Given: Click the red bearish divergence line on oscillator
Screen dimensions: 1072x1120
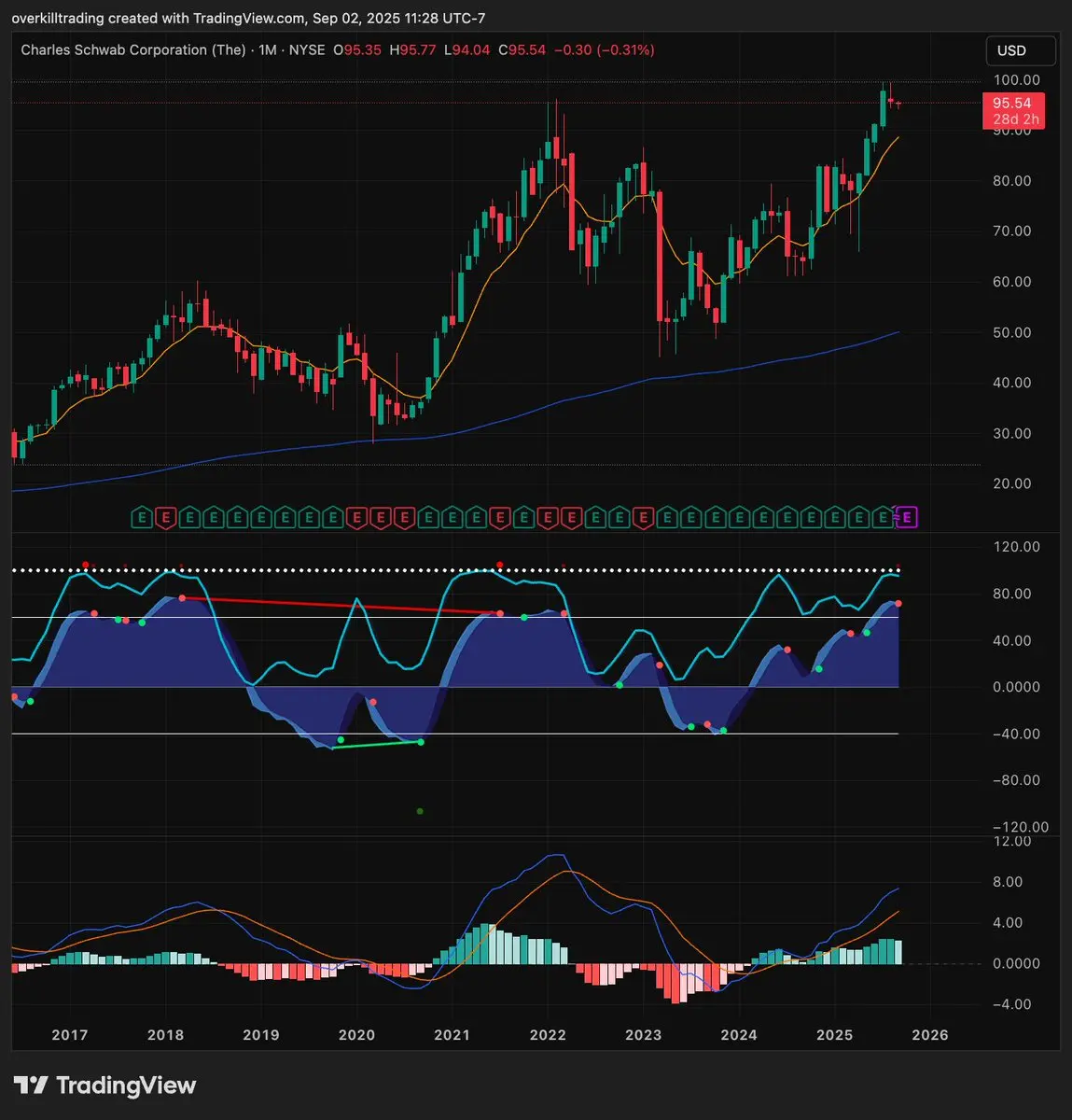Looking at the screenshot, I should tap(341, 605).
